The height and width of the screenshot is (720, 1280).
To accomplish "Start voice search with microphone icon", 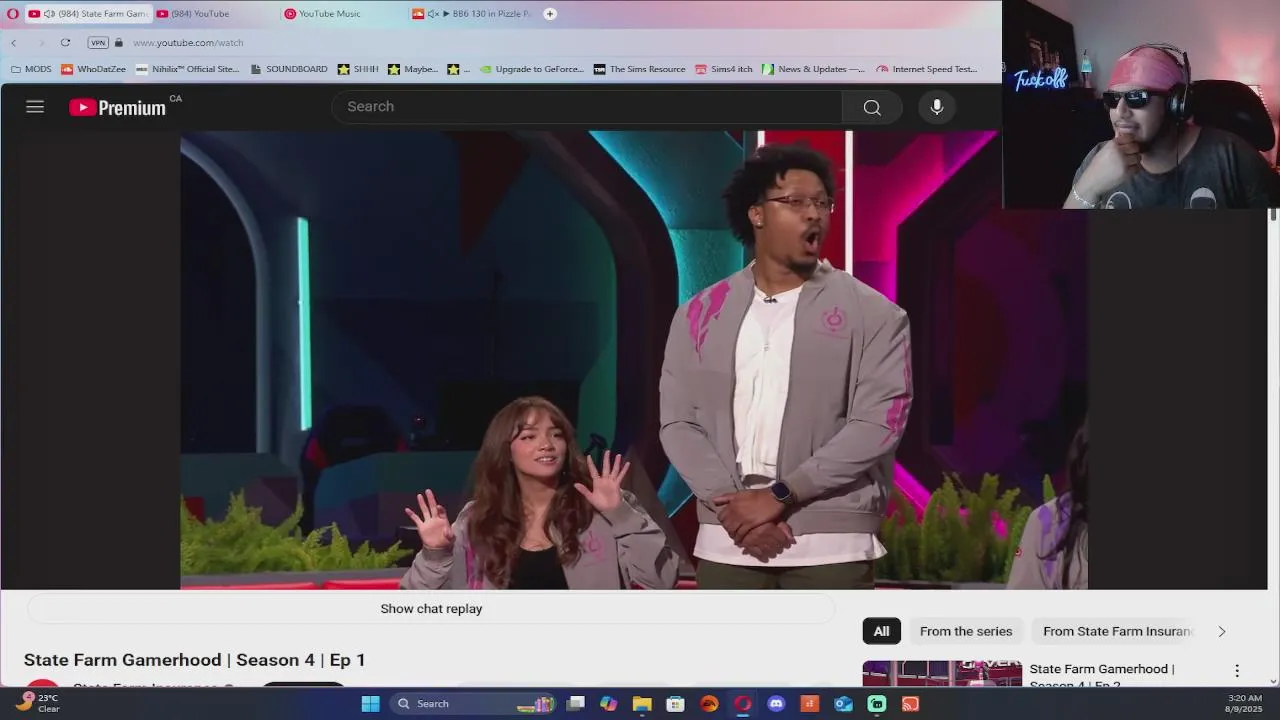I will (x=937, y=107).
